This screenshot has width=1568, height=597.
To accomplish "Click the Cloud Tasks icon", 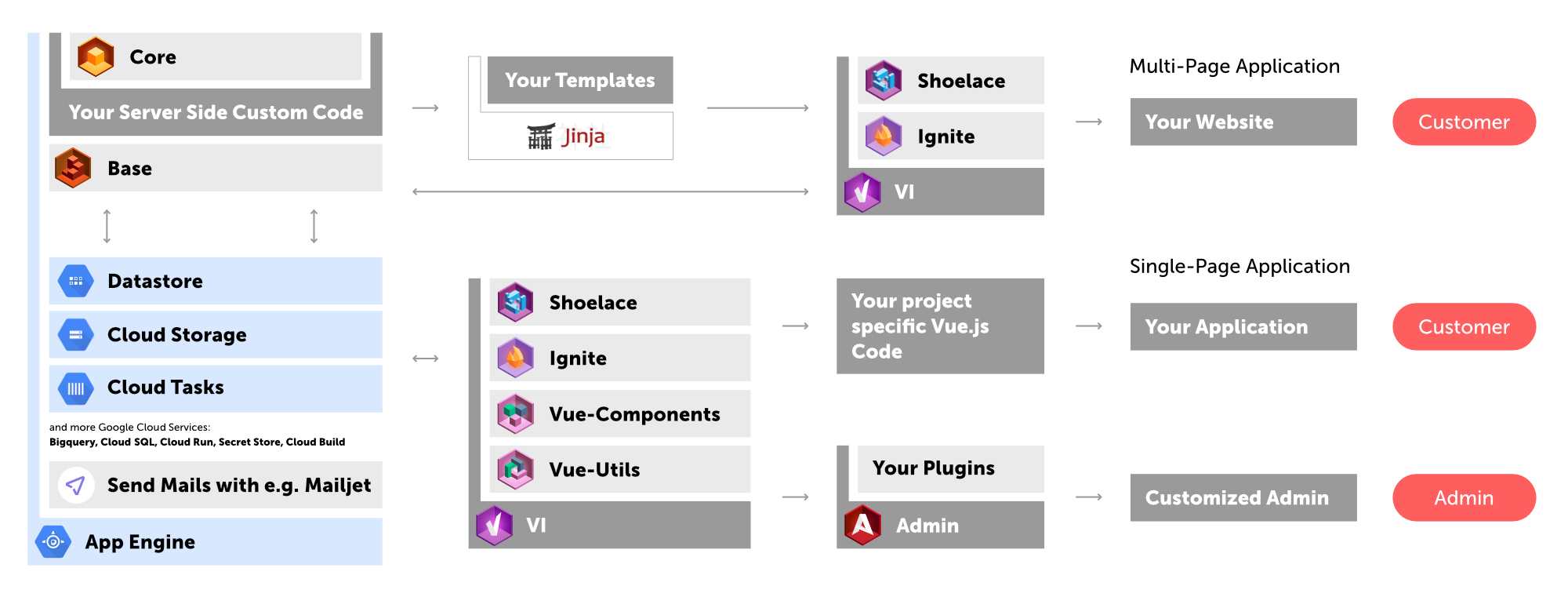I will (x=76, y=388).
